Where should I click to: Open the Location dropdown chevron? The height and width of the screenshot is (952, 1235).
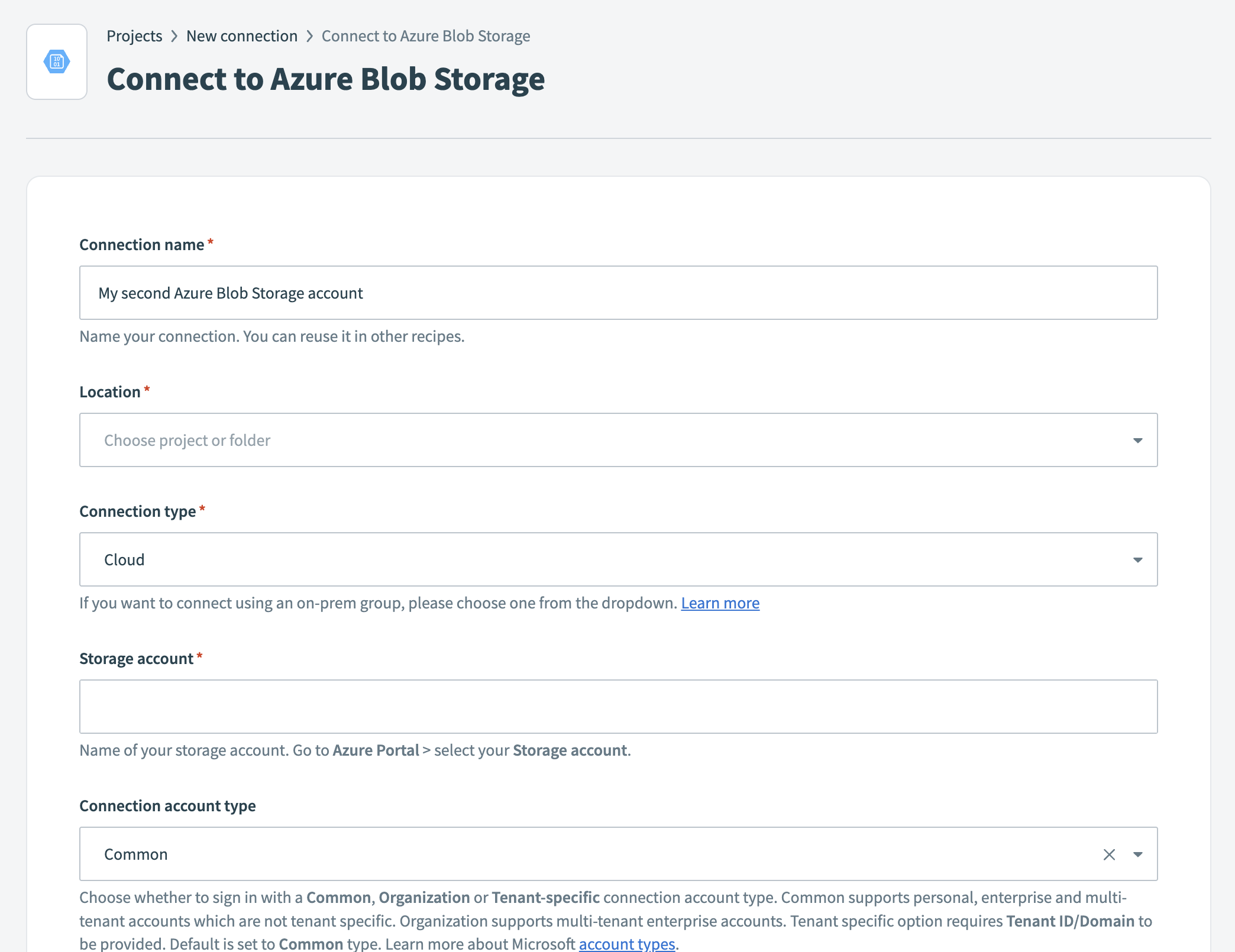coord(1137,440)
